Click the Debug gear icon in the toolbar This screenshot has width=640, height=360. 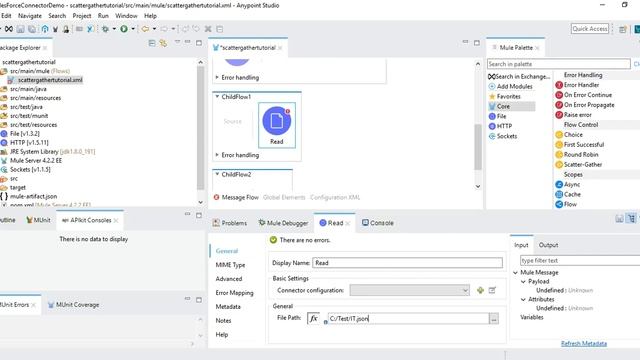[105, 29]
